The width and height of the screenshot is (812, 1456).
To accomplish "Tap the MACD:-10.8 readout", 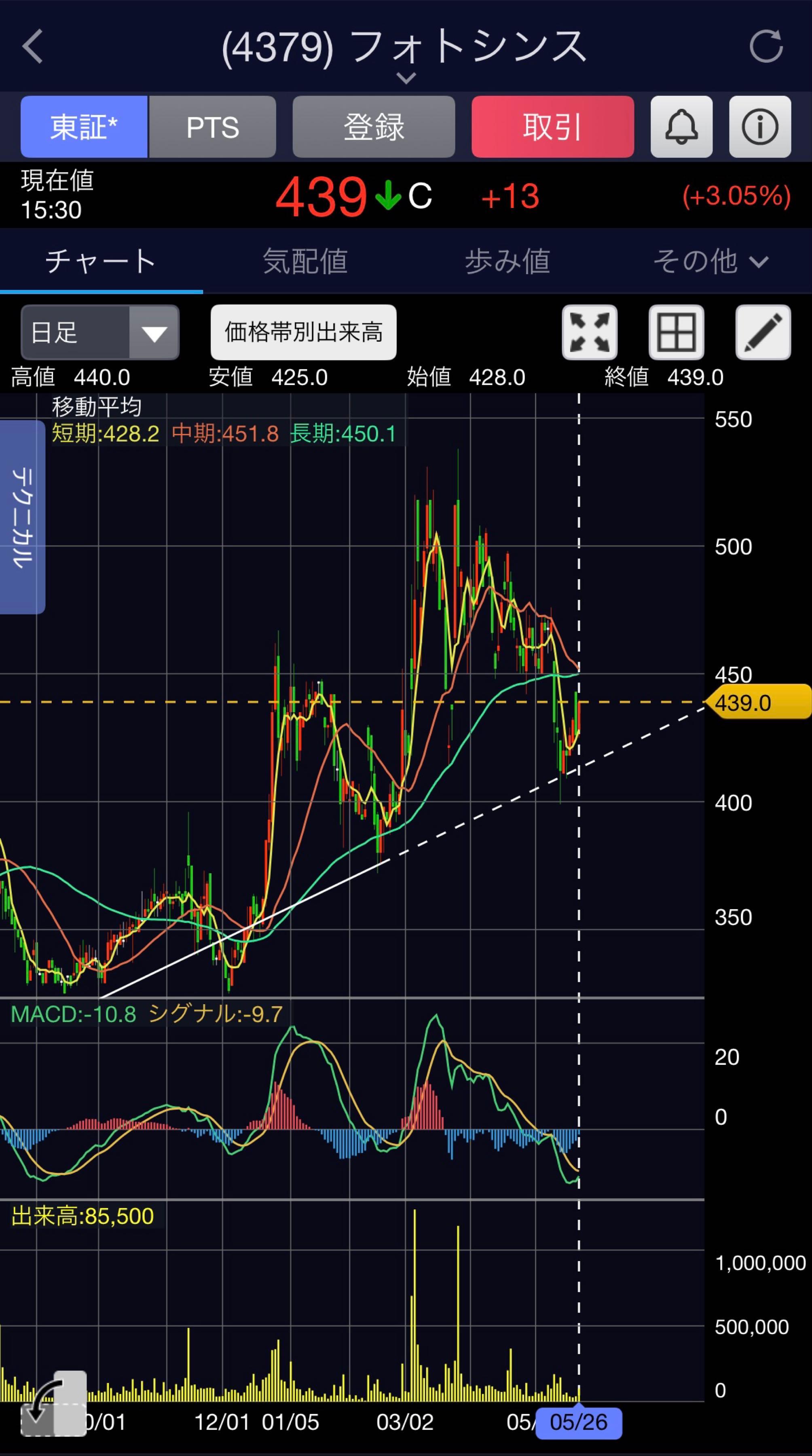I will coord(74,1015).
